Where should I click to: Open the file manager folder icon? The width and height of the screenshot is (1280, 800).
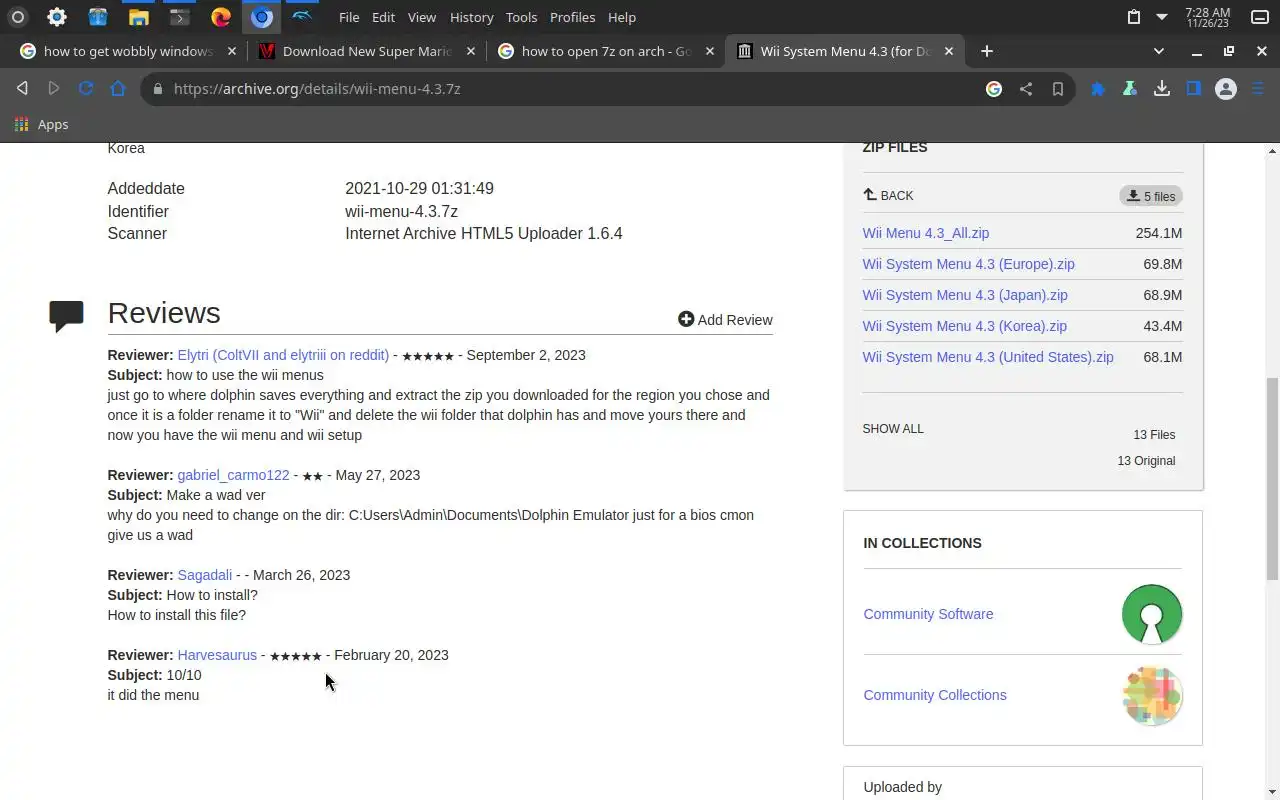139,17
